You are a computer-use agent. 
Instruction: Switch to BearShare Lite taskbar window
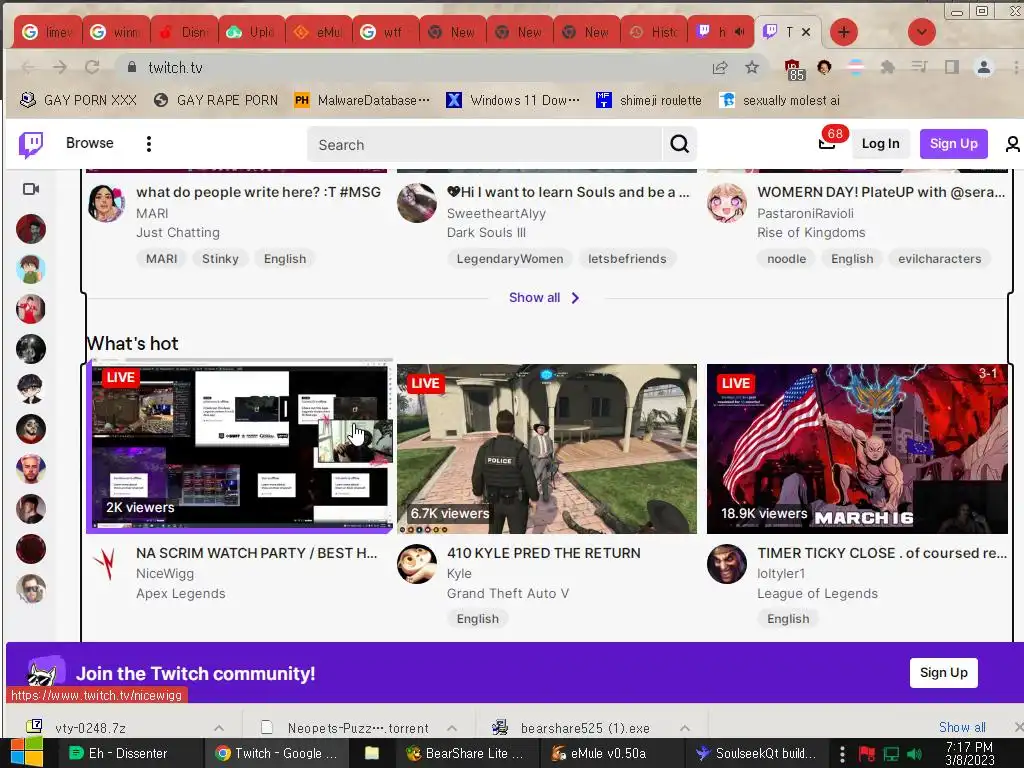465,753
